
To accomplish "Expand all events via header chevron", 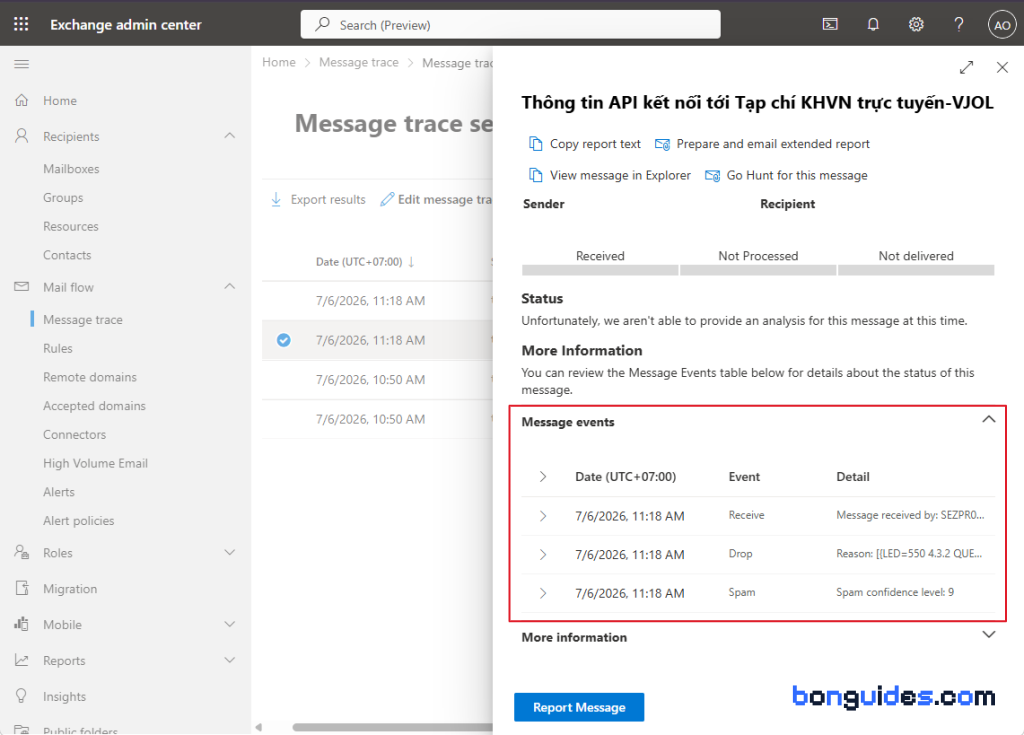I will coord(543,477).
